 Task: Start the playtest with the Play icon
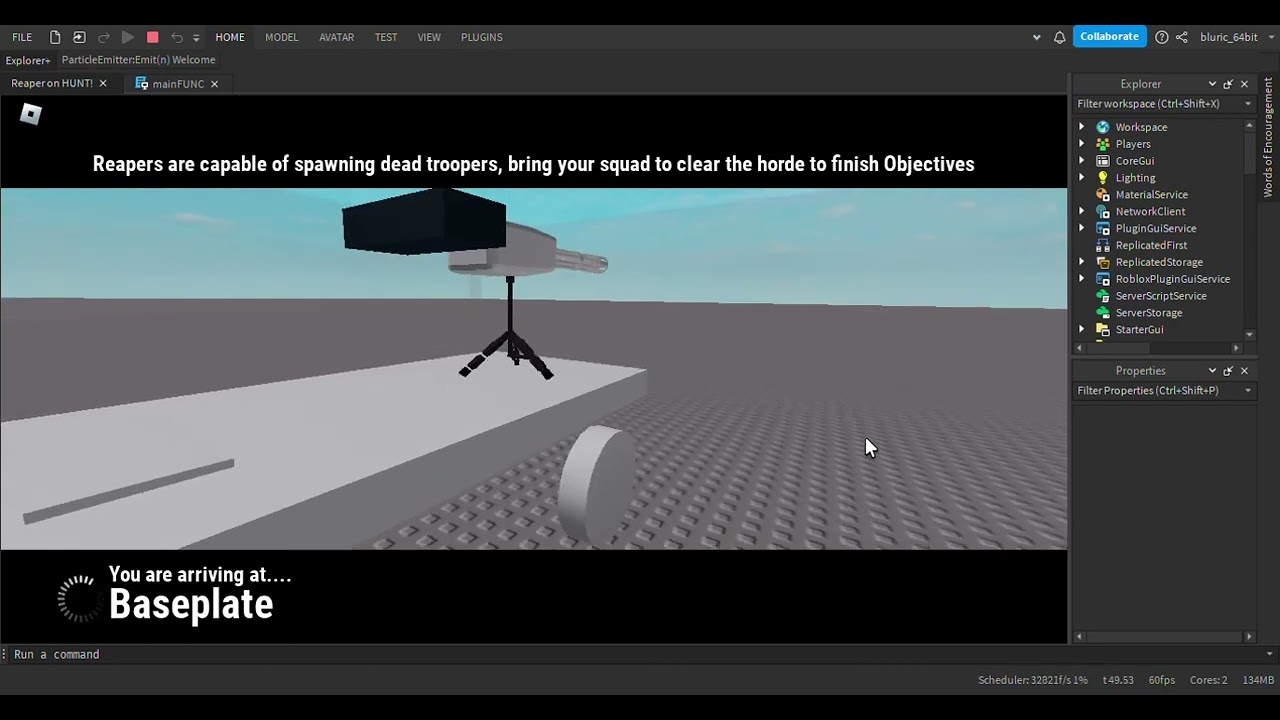point(127,37)
